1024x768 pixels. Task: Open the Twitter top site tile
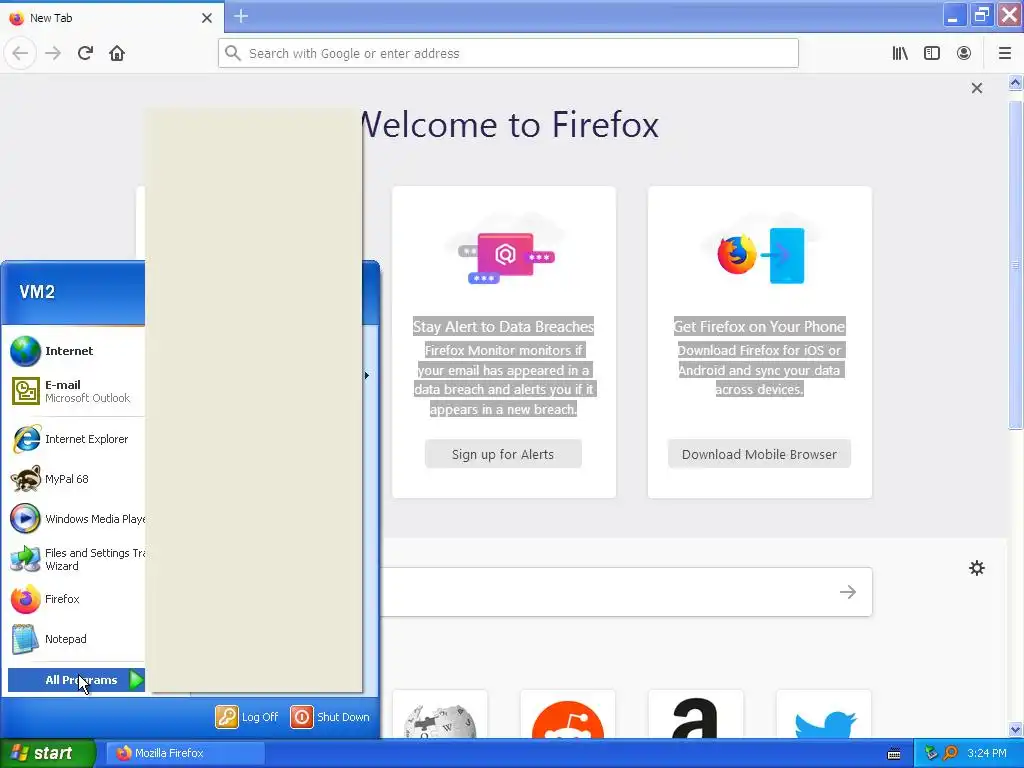824,714
